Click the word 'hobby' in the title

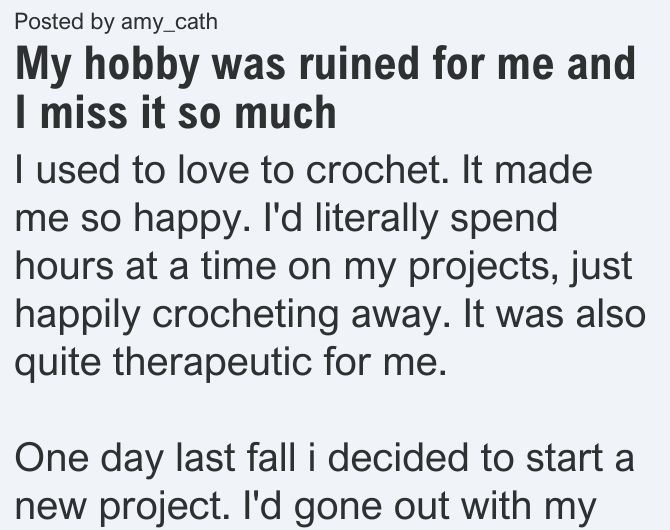(141, 65)
